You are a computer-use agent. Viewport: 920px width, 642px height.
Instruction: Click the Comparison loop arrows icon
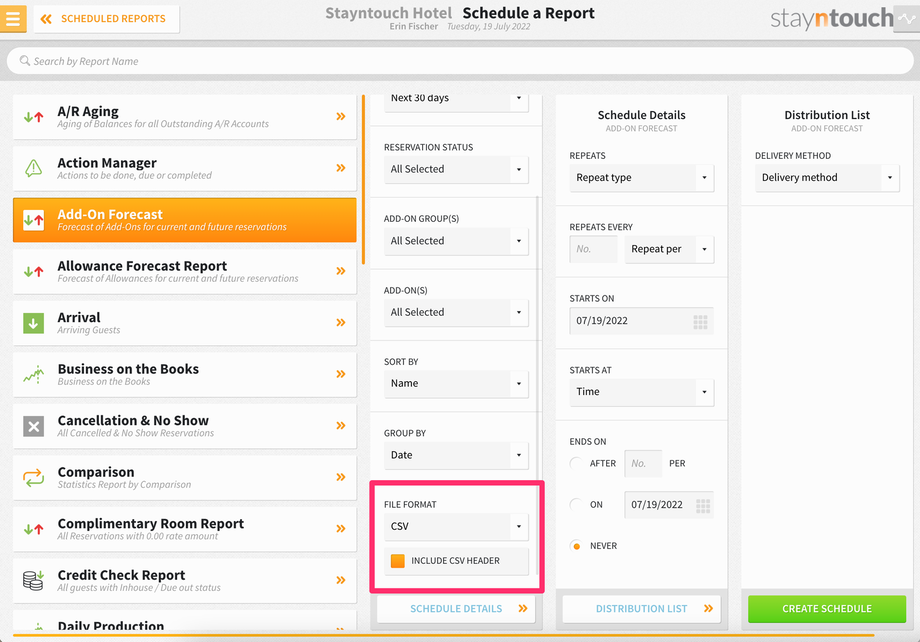click(x=33, y=478)
